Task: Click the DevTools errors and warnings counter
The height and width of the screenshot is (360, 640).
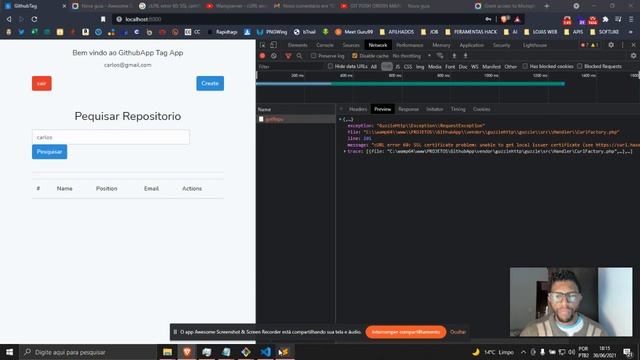Action: [589, 45]
